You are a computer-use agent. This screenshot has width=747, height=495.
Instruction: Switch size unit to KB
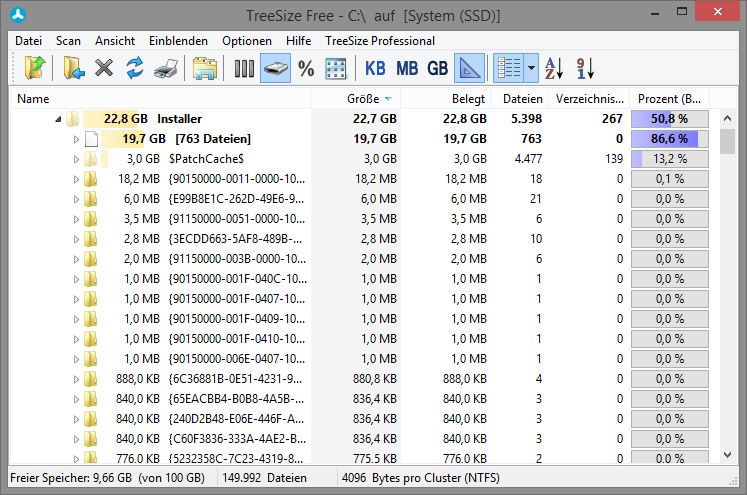(x=375, y=69)
